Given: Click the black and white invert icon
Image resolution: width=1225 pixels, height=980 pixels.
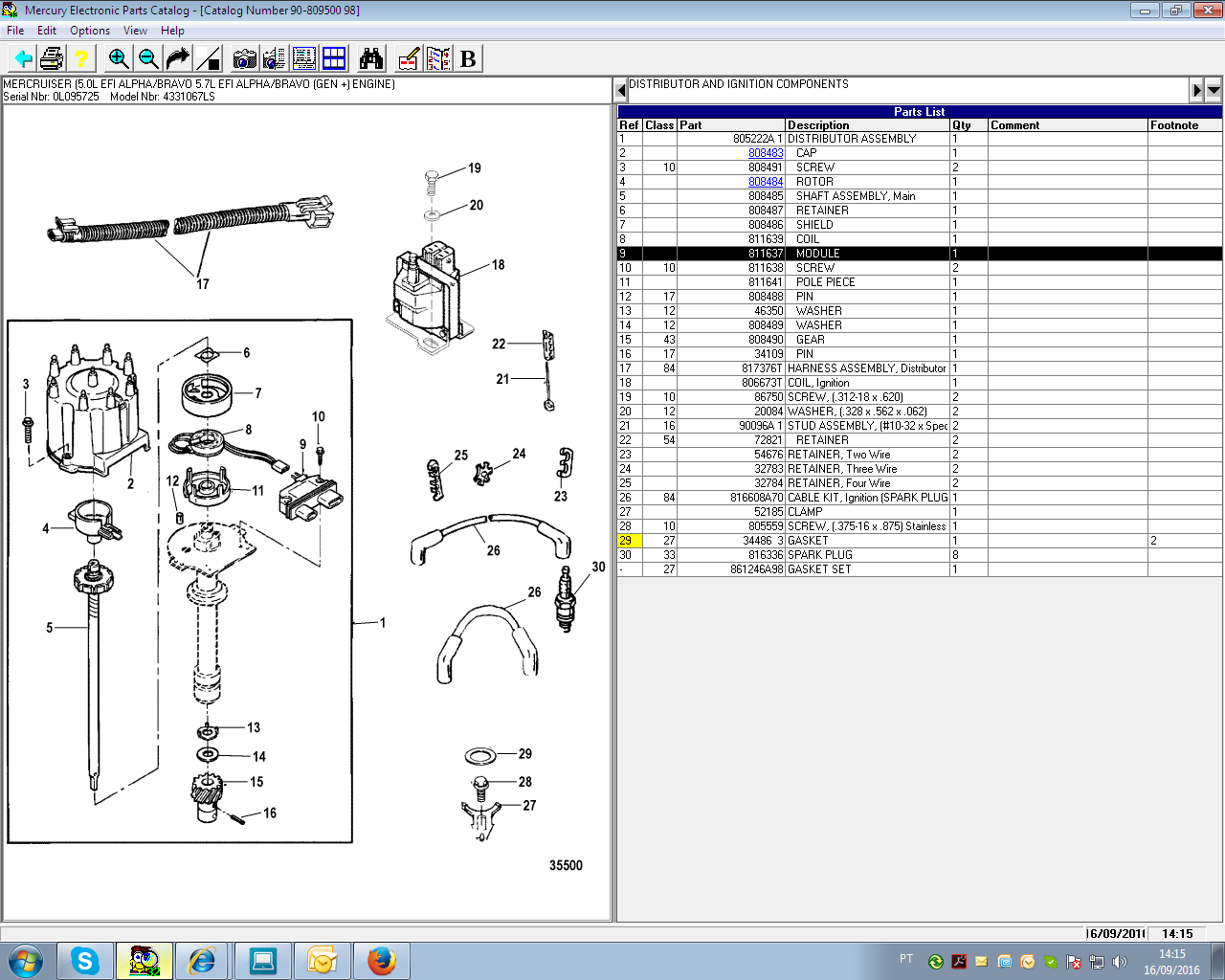Looking at the screenshot, I should 208,59.
